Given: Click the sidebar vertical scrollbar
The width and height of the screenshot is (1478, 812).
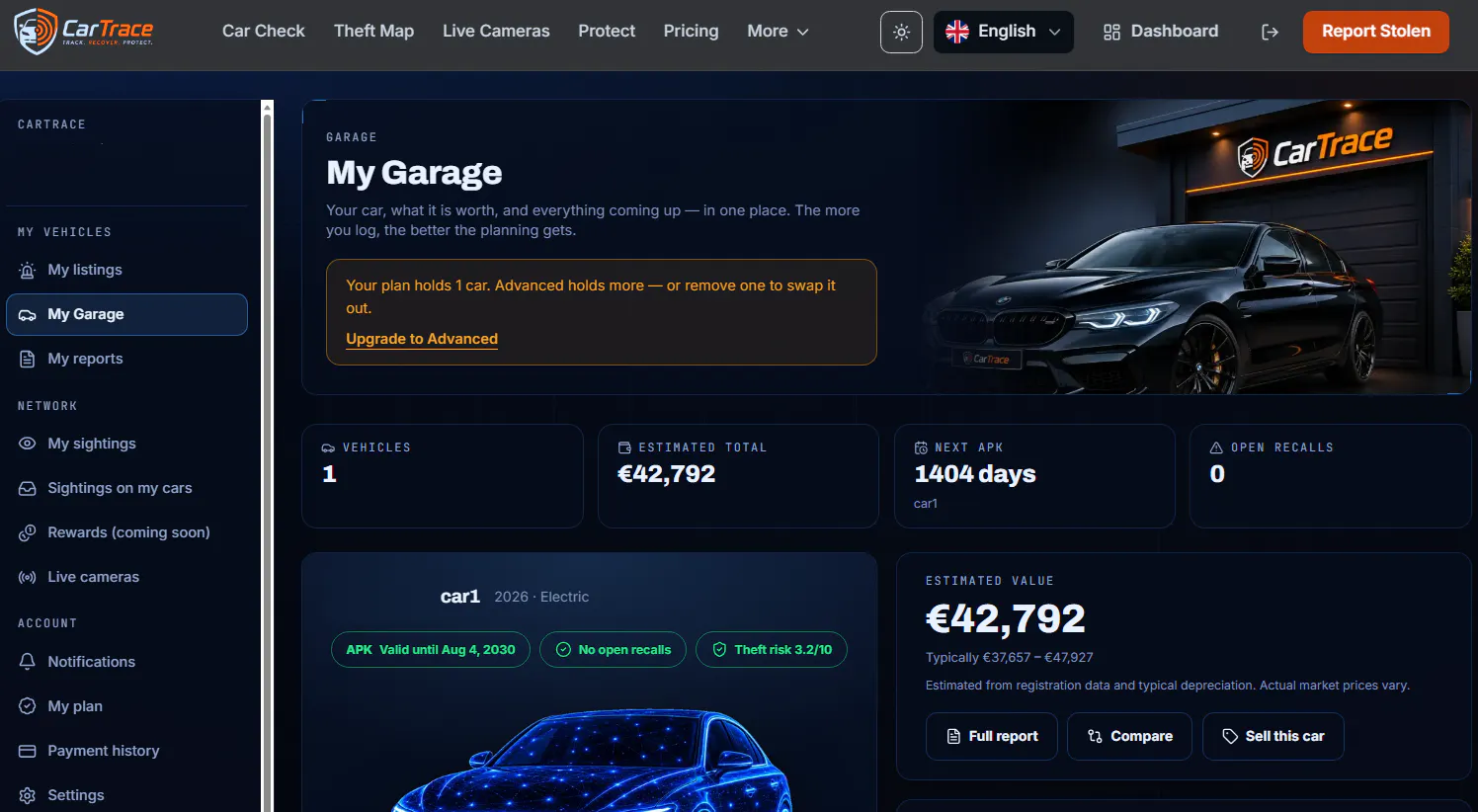Looking at the screenshot, I should click(x=267, y=455).
